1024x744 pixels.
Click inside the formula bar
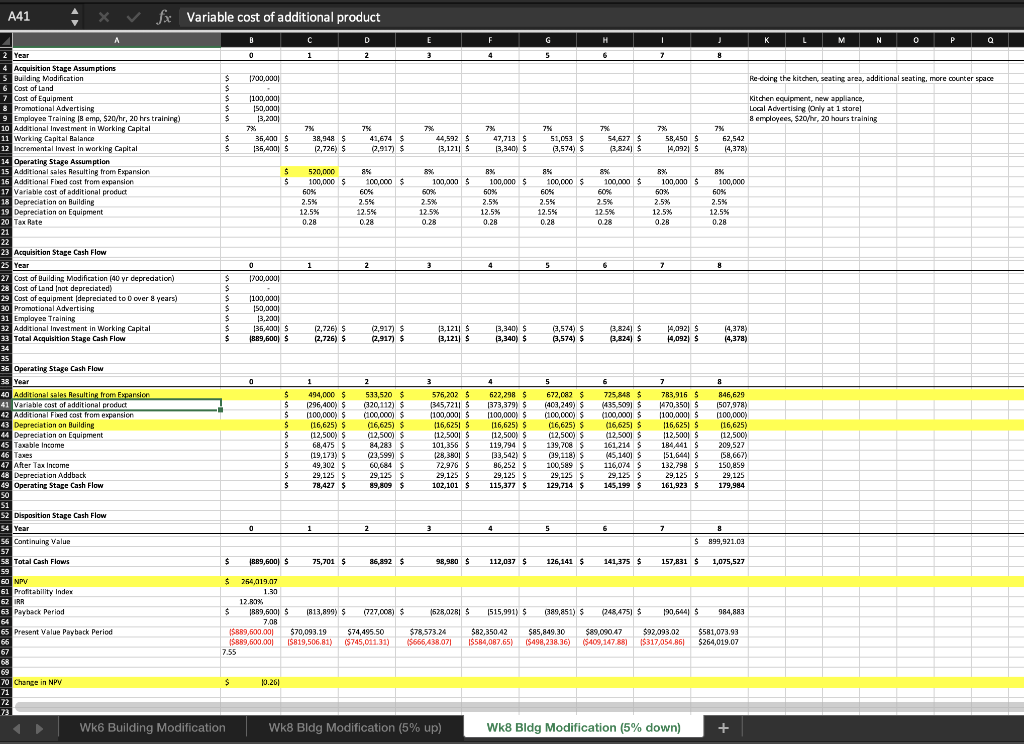pos(400,16)
